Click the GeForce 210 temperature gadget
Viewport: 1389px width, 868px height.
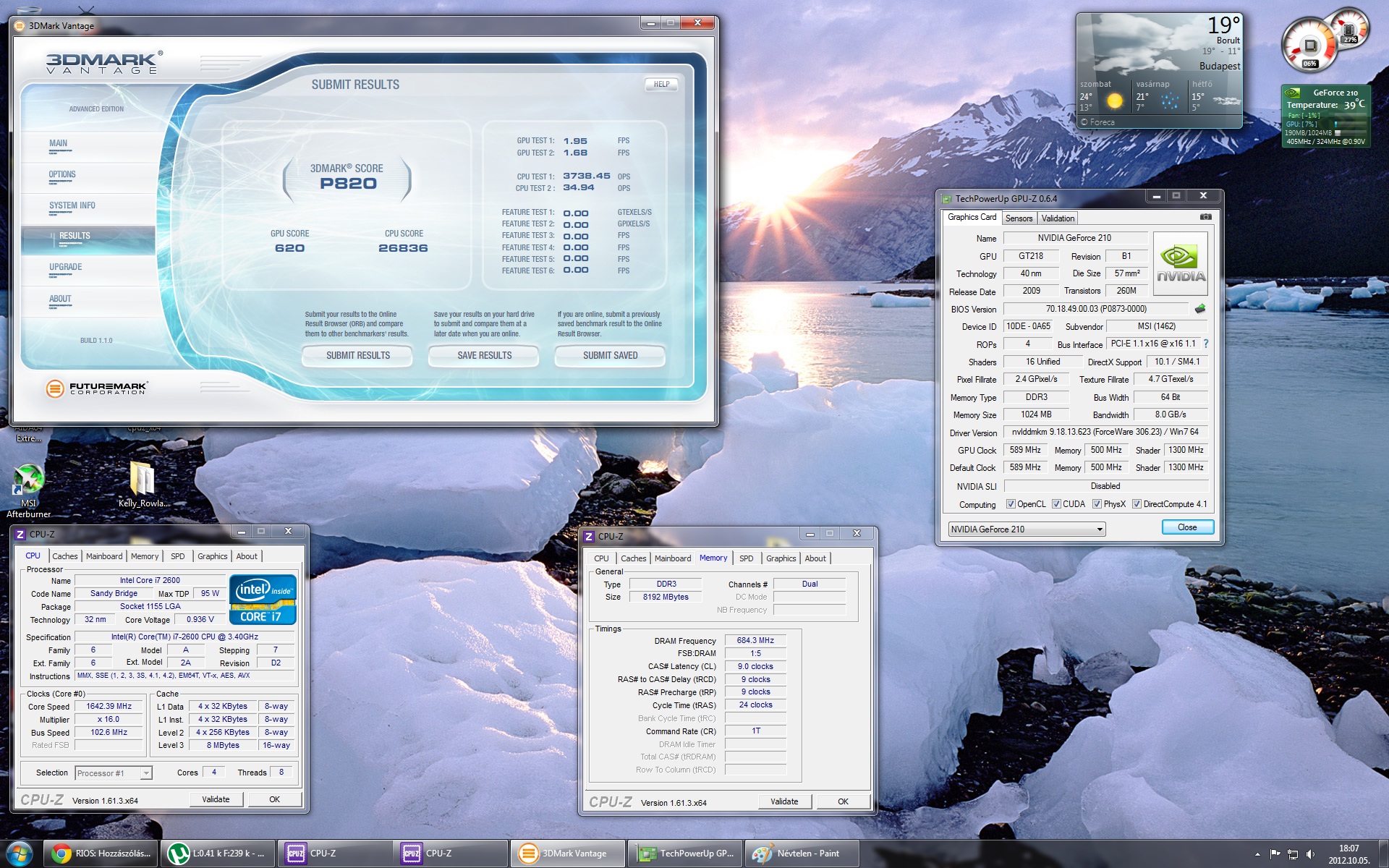[1324, 116]
